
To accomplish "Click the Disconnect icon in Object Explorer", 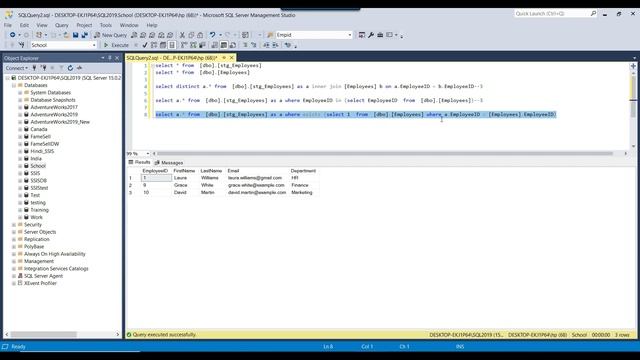I will 43,68.
